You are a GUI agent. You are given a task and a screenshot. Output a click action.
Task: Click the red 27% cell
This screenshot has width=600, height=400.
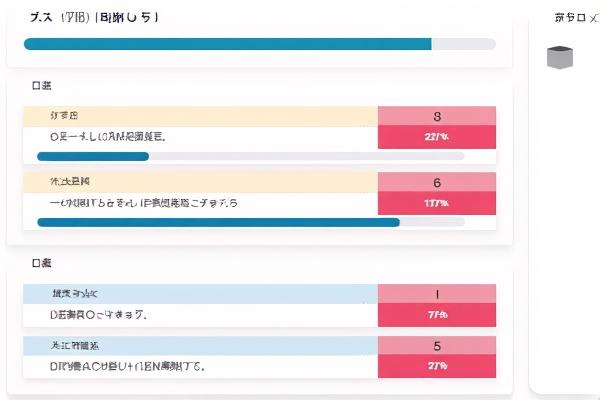point(437,367)
